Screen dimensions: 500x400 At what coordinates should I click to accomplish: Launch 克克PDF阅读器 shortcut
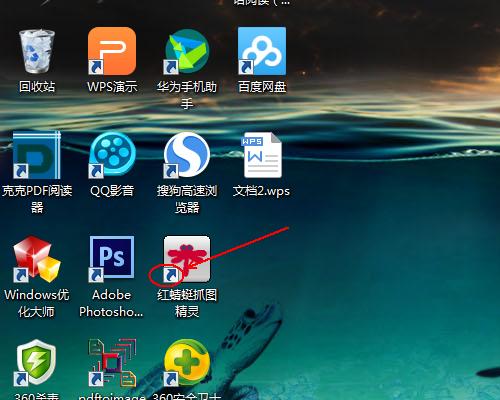point(37,155)
